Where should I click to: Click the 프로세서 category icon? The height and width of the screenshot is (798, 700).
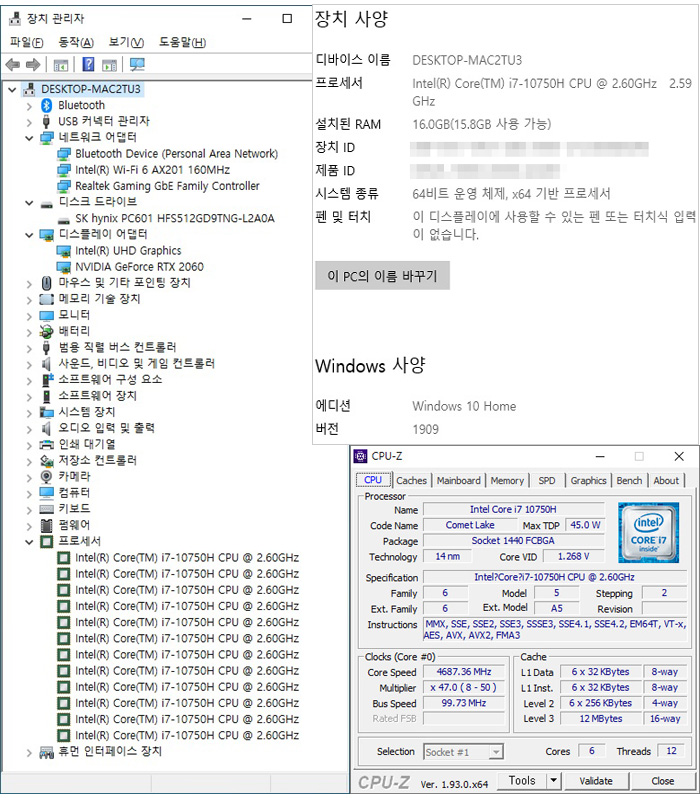(46, 542)
